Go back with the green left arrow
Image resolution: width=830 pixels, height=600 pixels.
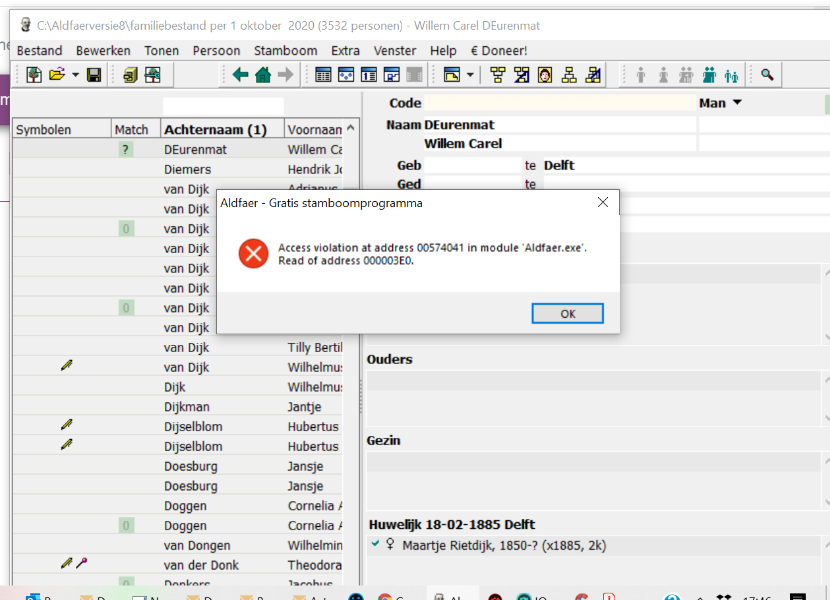(x=240, y=75)
